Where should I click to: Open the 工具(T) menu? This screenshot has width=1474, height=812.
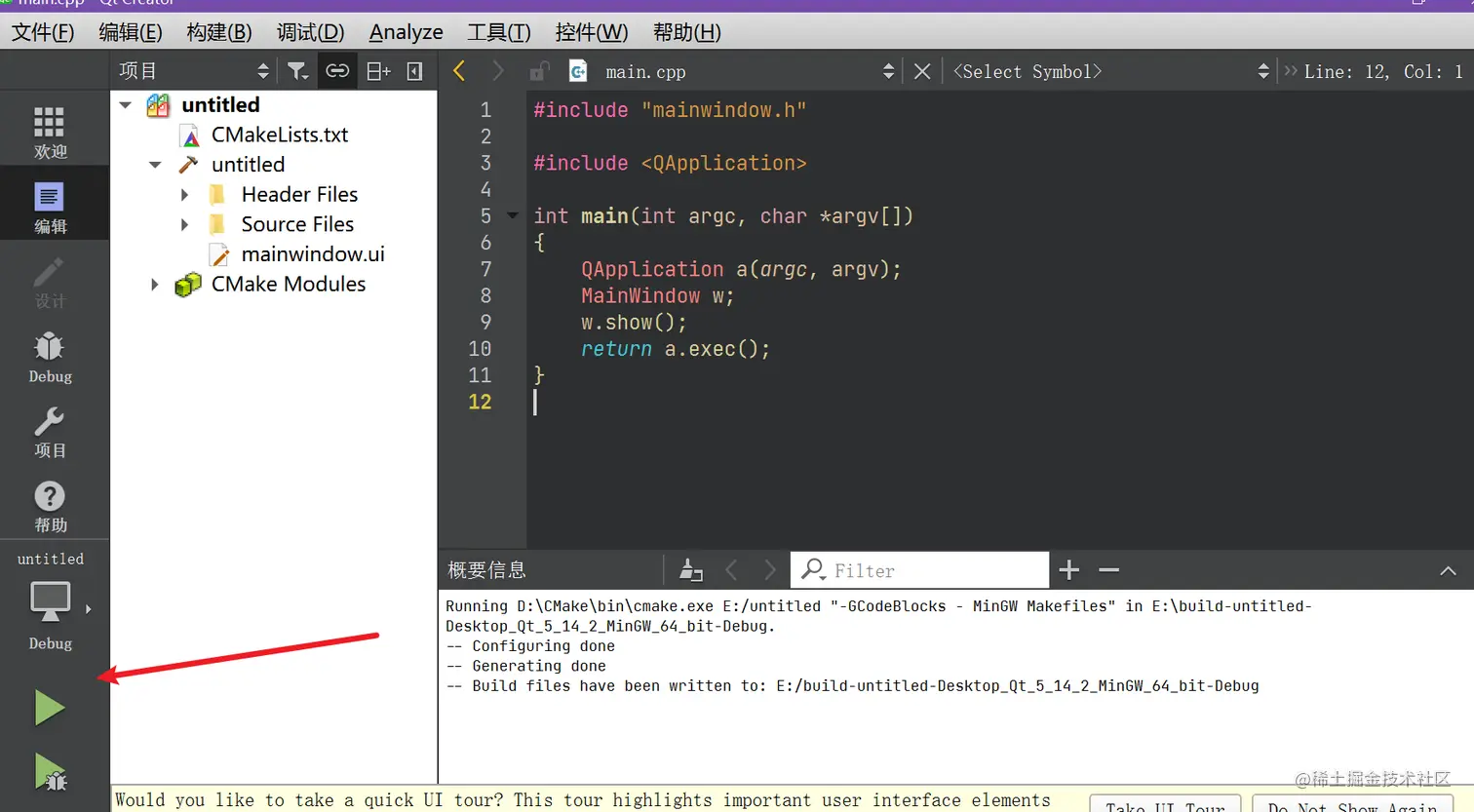[x=499, y=32]
